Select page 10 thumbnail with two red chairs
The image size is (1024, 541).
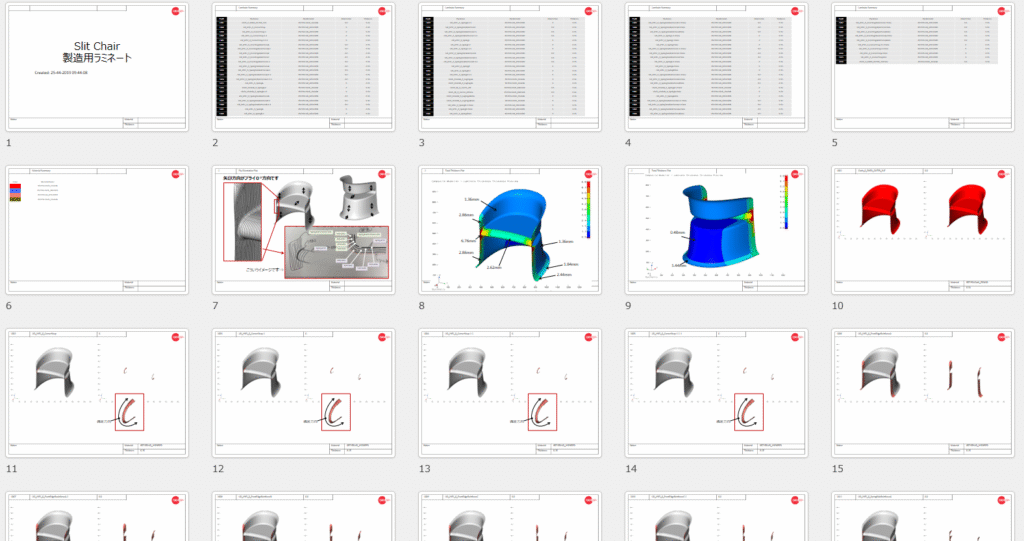tap(921, 229)
